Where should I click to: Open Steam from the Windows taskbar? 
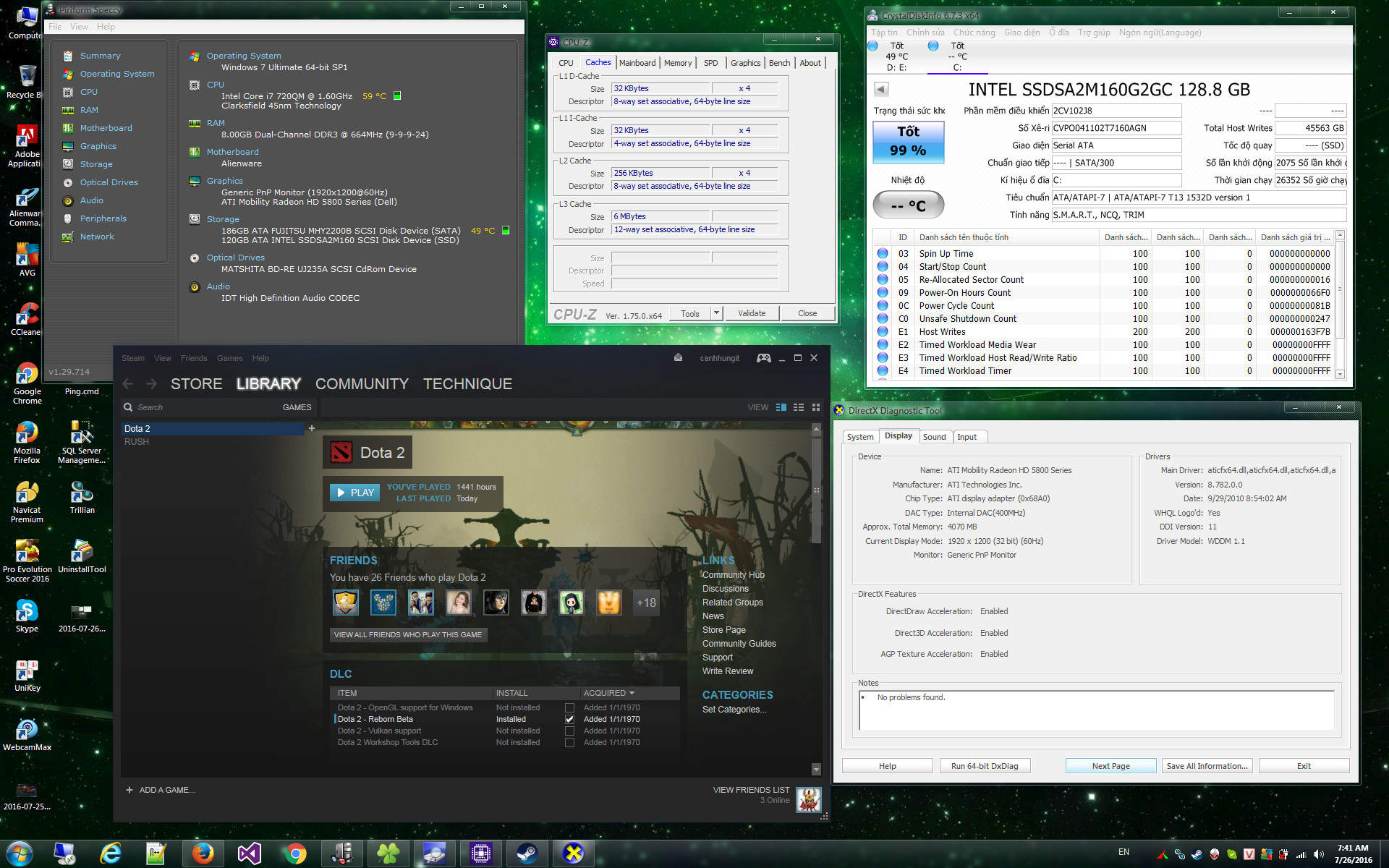(527, 854)
